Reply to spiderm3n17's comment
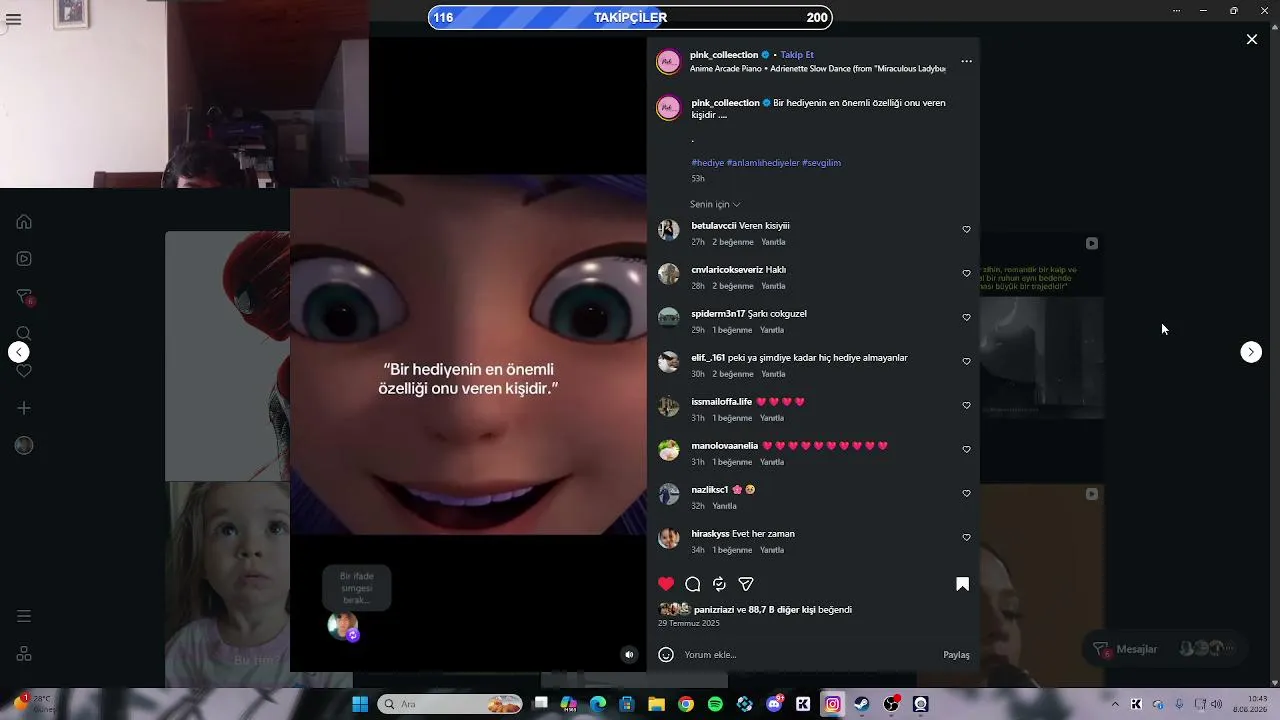The width and height of the screenshot is (1280, 720). 772,330
